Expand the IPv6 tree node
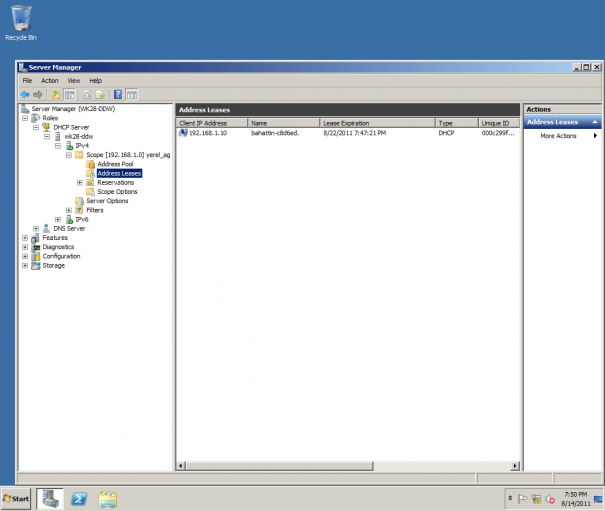Viewport: 605px width, 511px height. pos(58,220)
